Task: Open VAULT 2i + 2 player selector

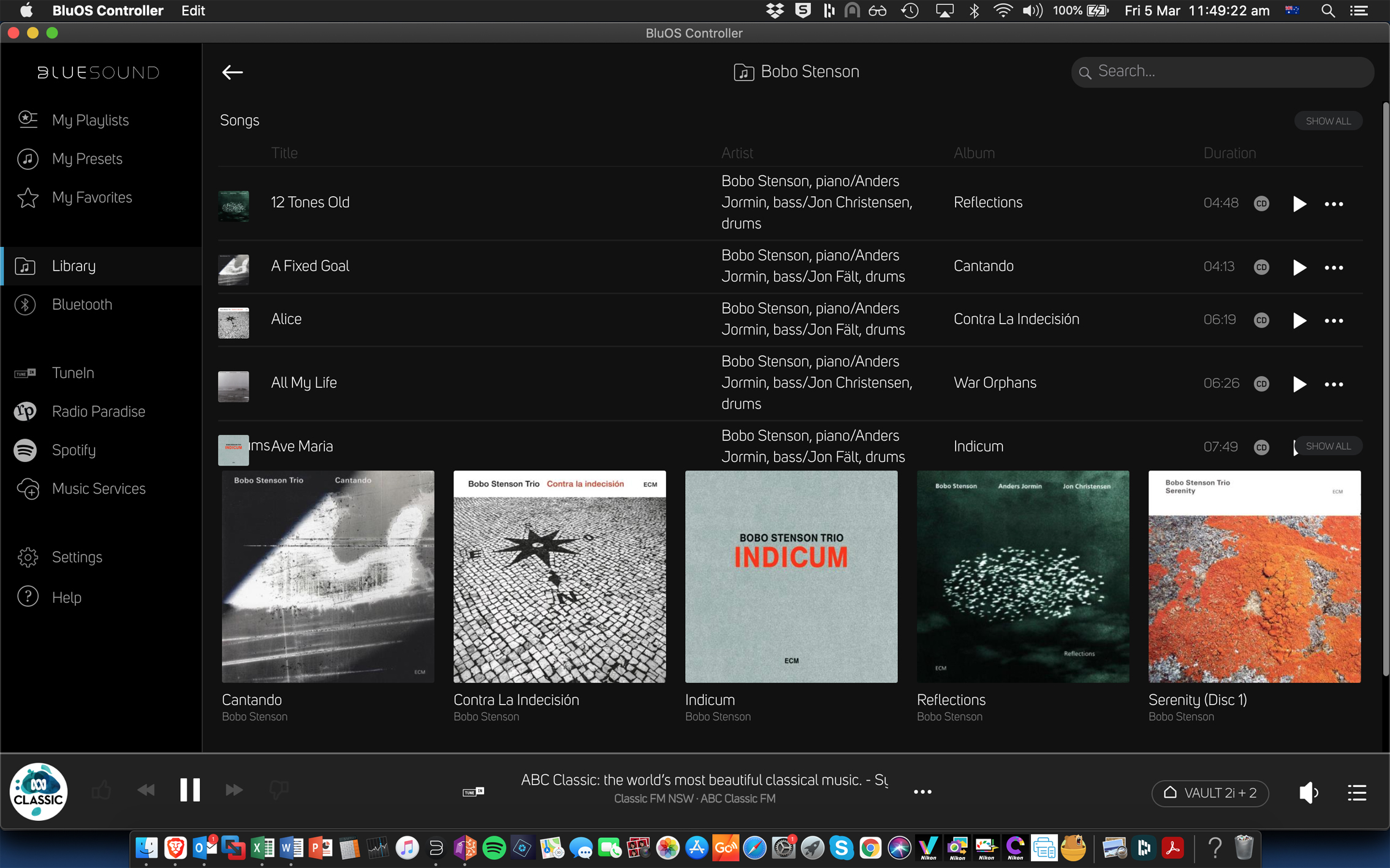Action: [1210, 793]
